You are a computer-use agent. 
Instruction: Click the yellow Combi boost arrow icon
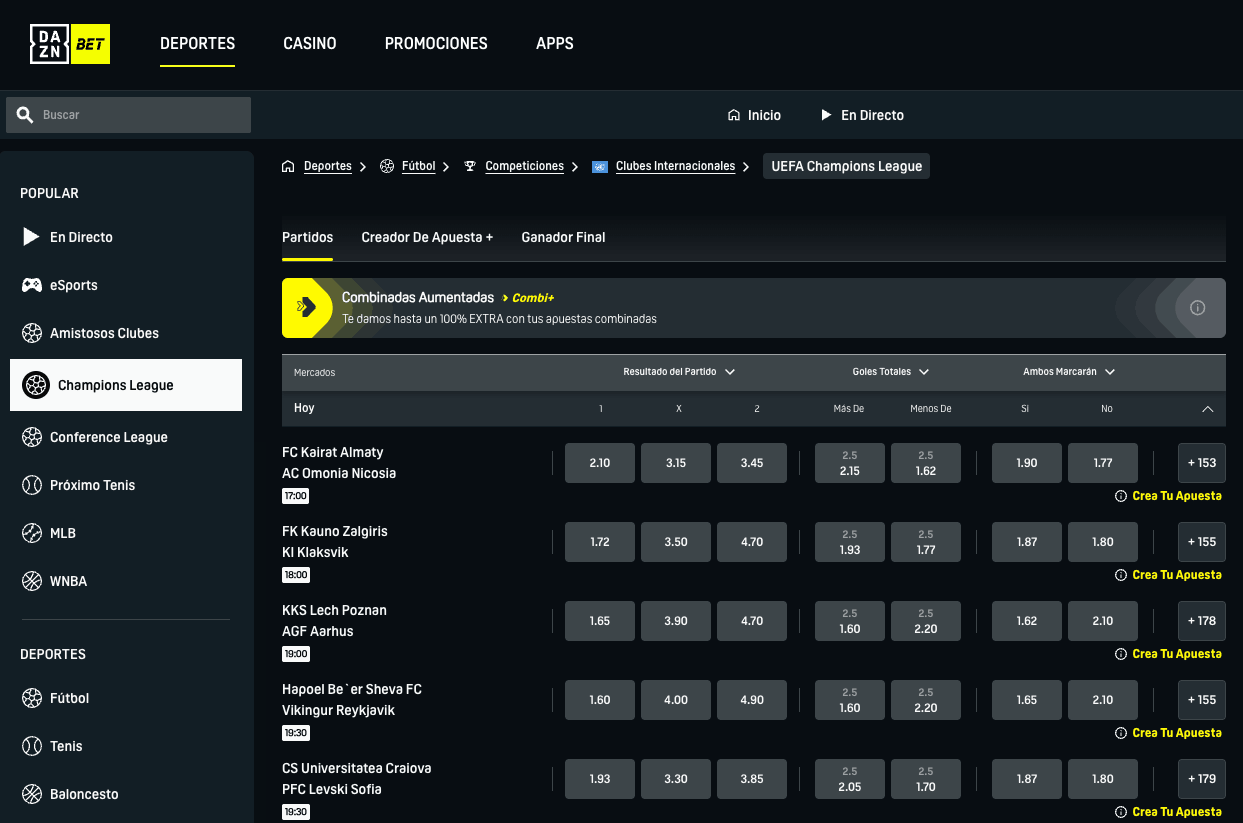(x=307, y=307)
